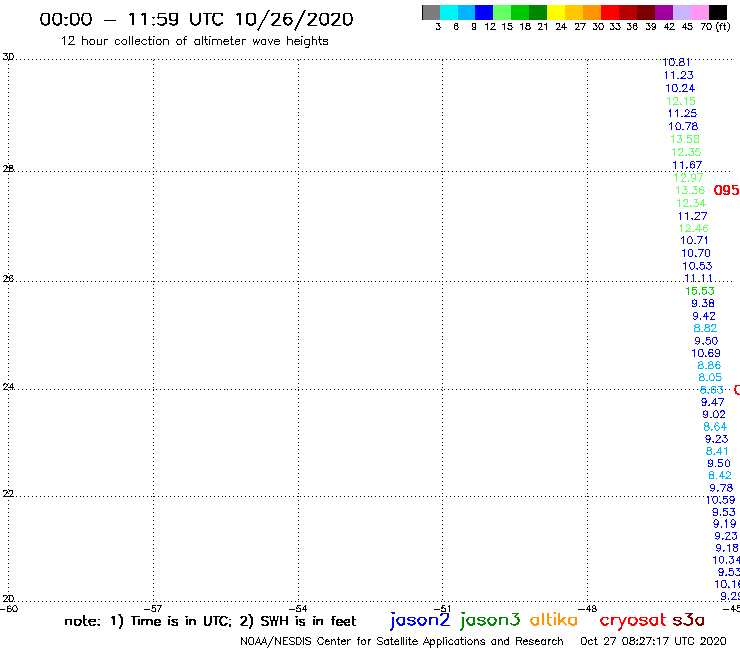Select the blue value 9.78
Image resolution: width=740 pixels, height=650 pixels.
pyautogui.click(x=722, y=488)
